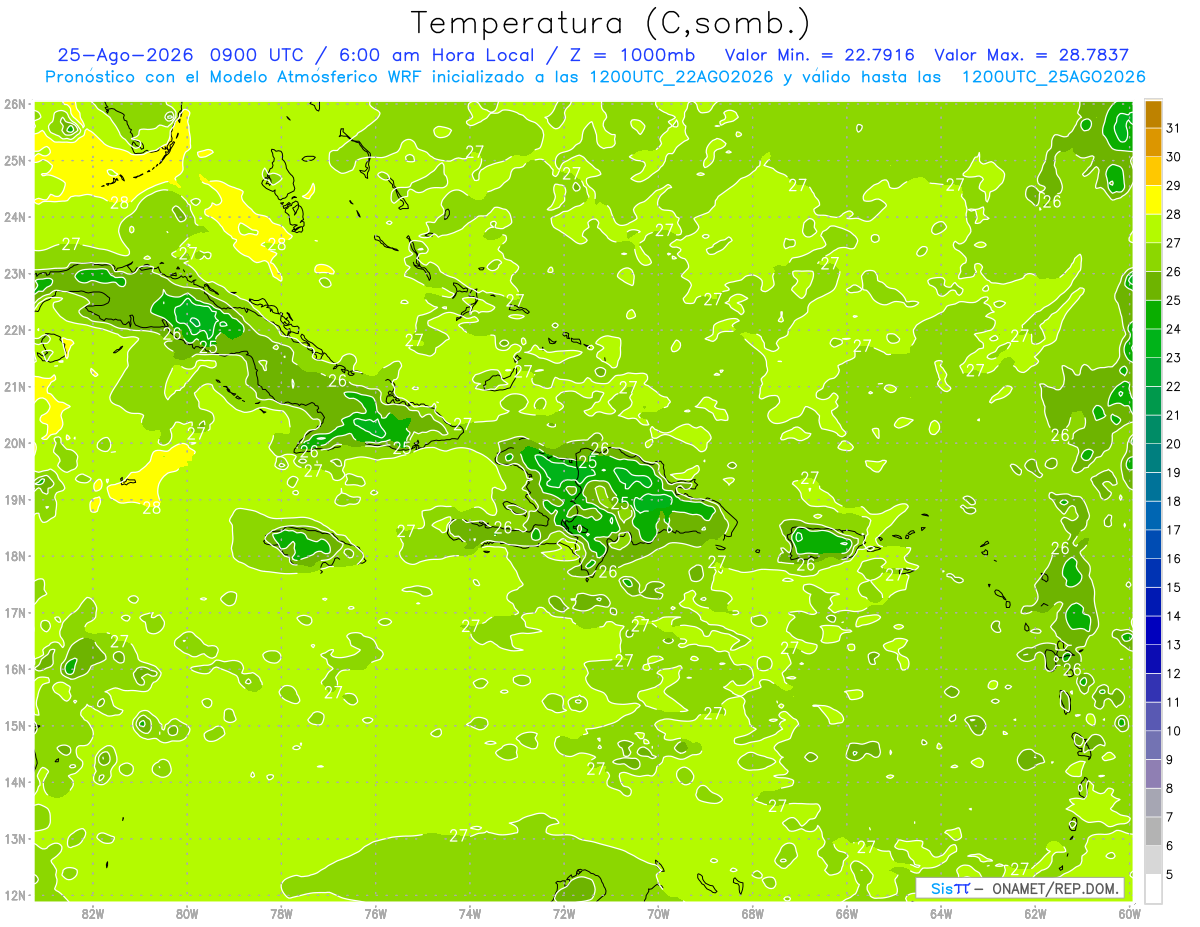The image size is (1200, 927).
Task: Click the colorbar value label "23"
Action: click(1174, 357)
